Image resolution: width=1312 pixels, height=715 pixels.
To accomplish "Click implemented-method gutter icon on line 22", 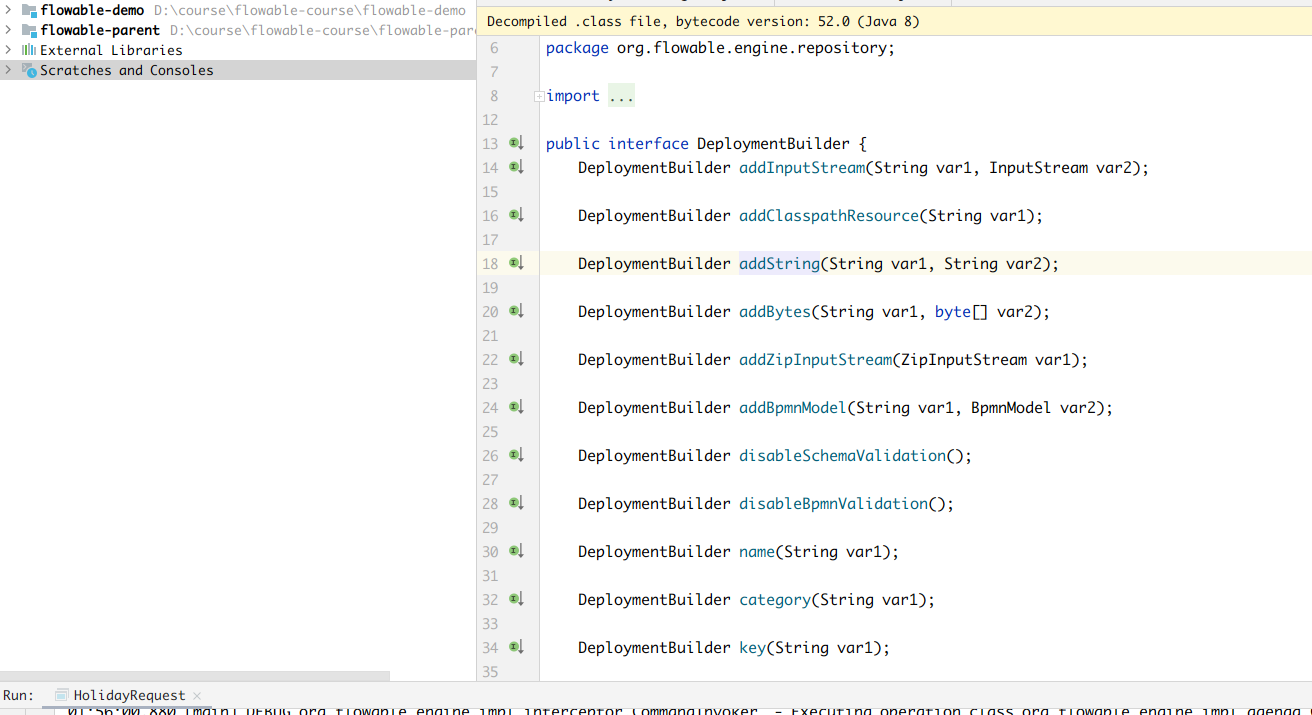I will click(516, 359).
